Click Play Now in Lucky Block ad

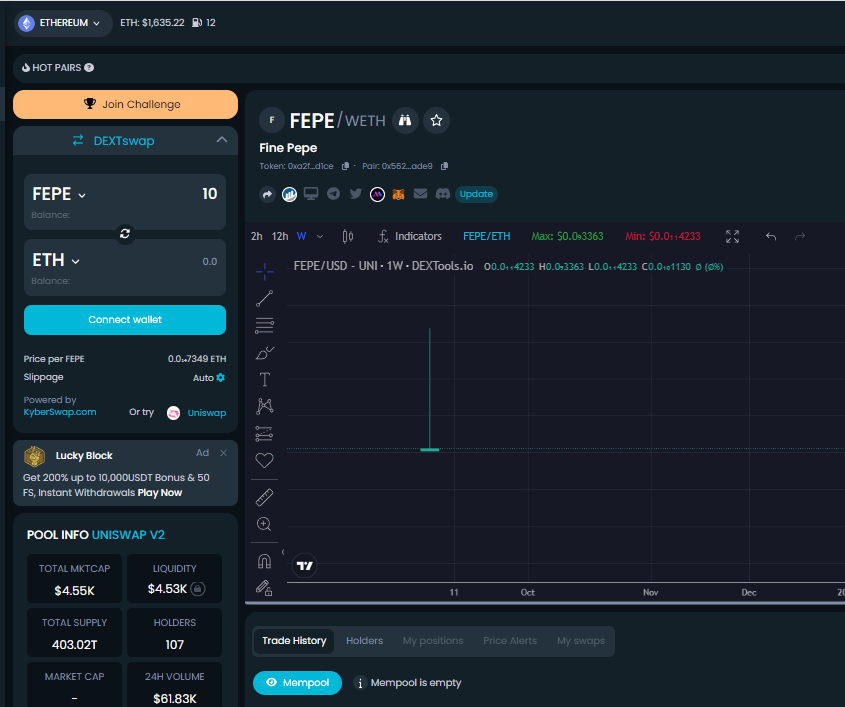[x=160, y=493]
